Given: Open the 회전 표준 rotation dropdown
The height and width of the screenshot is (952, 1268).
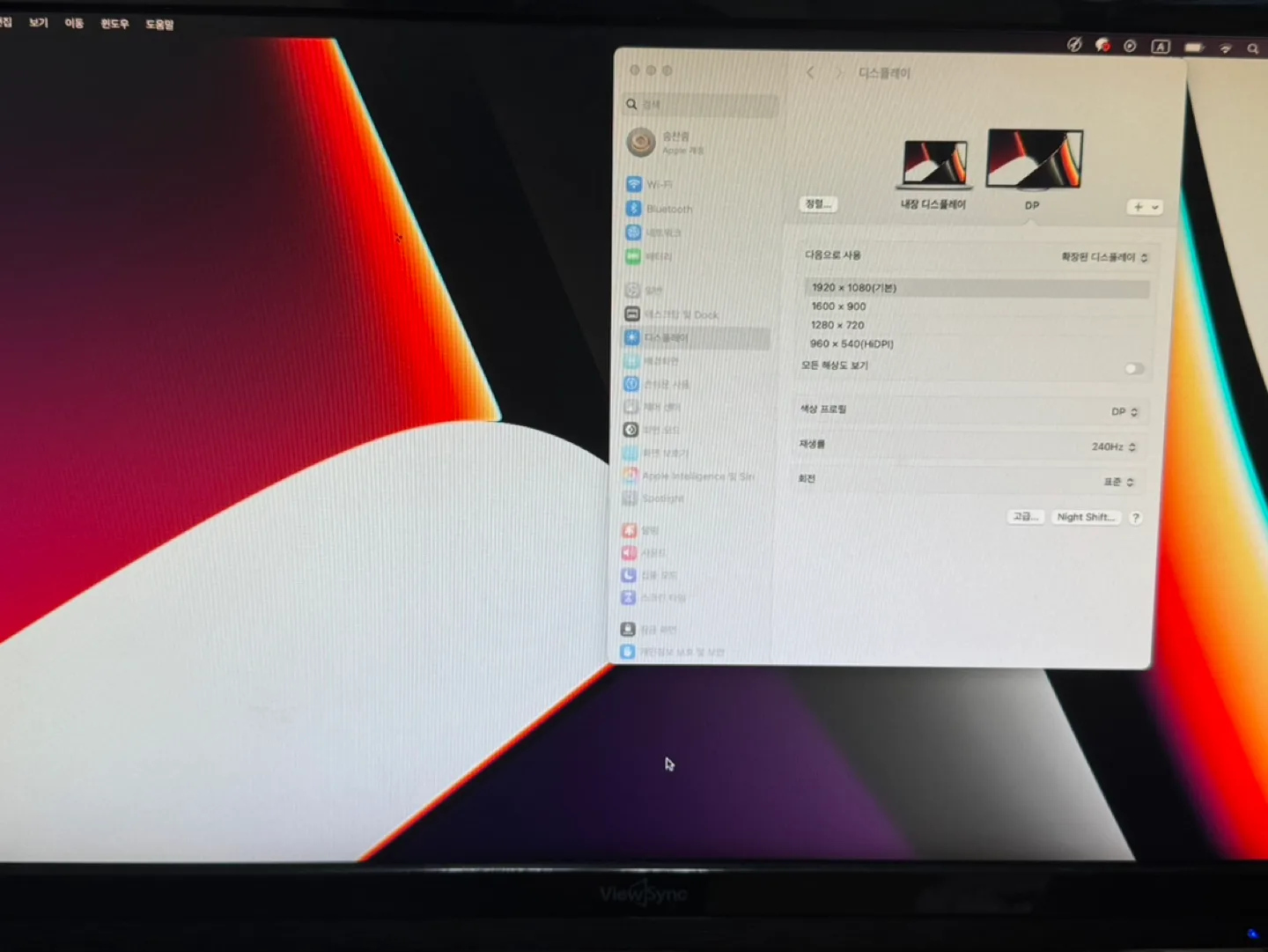Looking at the screenshot, I should pos(1119,482).
